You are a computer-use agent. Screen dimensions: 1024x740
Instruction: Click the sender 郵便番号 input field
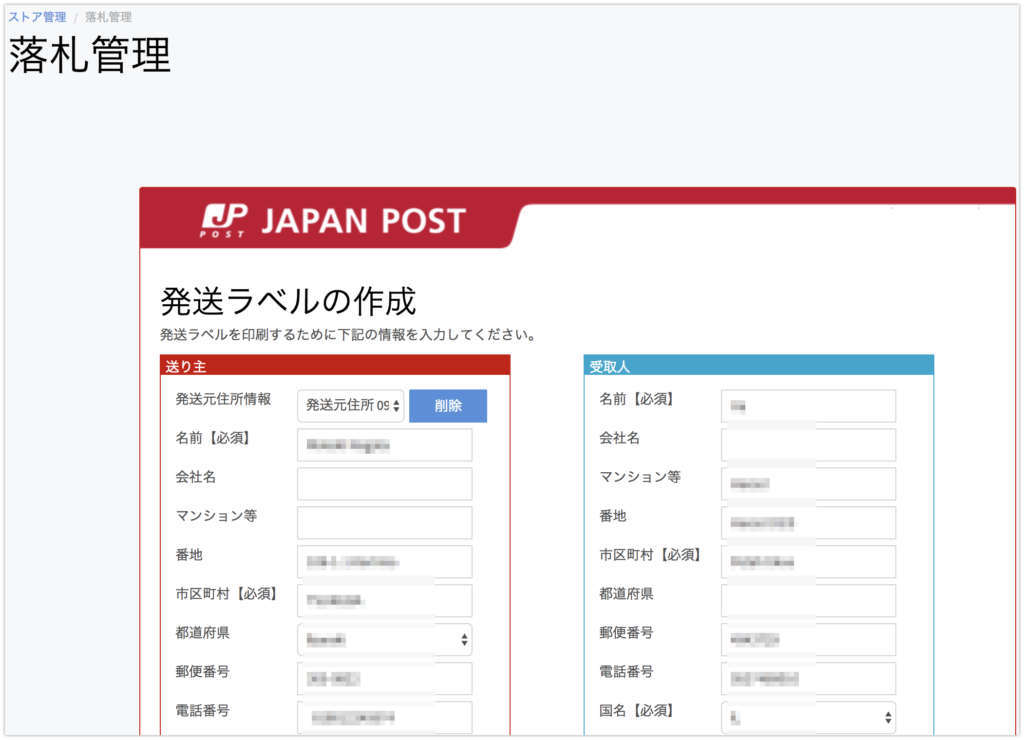(x=385, y=679)
